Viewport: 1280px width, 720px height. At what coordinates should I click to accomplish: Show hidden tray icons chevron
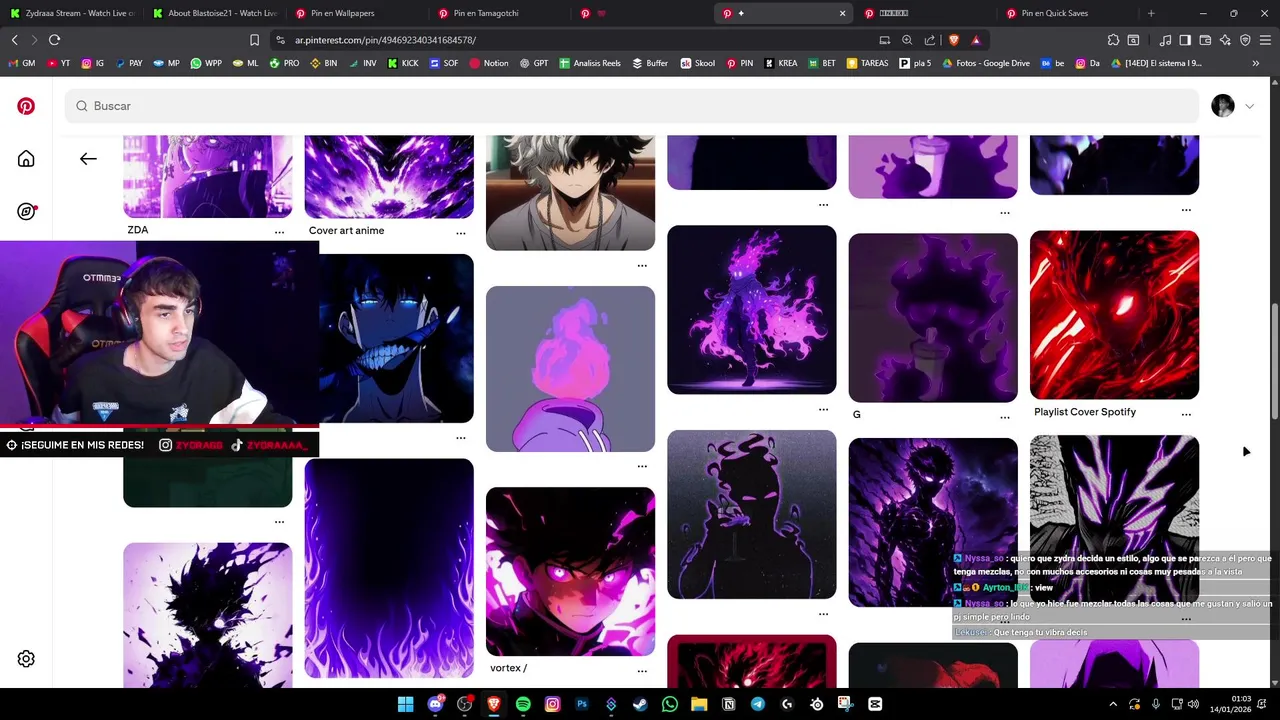1113,704
